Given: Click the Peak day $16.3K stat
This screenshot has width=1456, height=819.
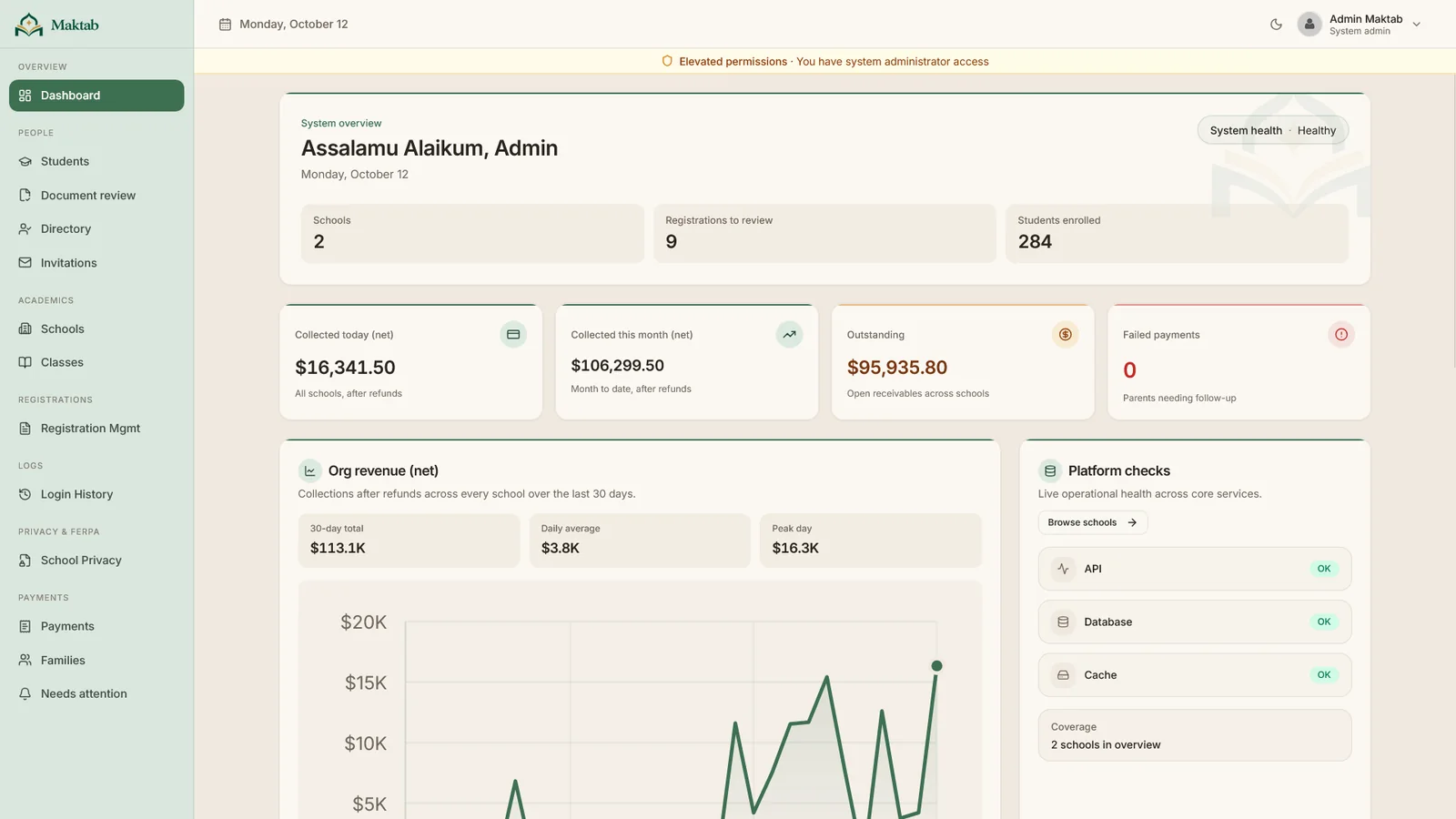Looking at the screenshot, I should (871, 541).
